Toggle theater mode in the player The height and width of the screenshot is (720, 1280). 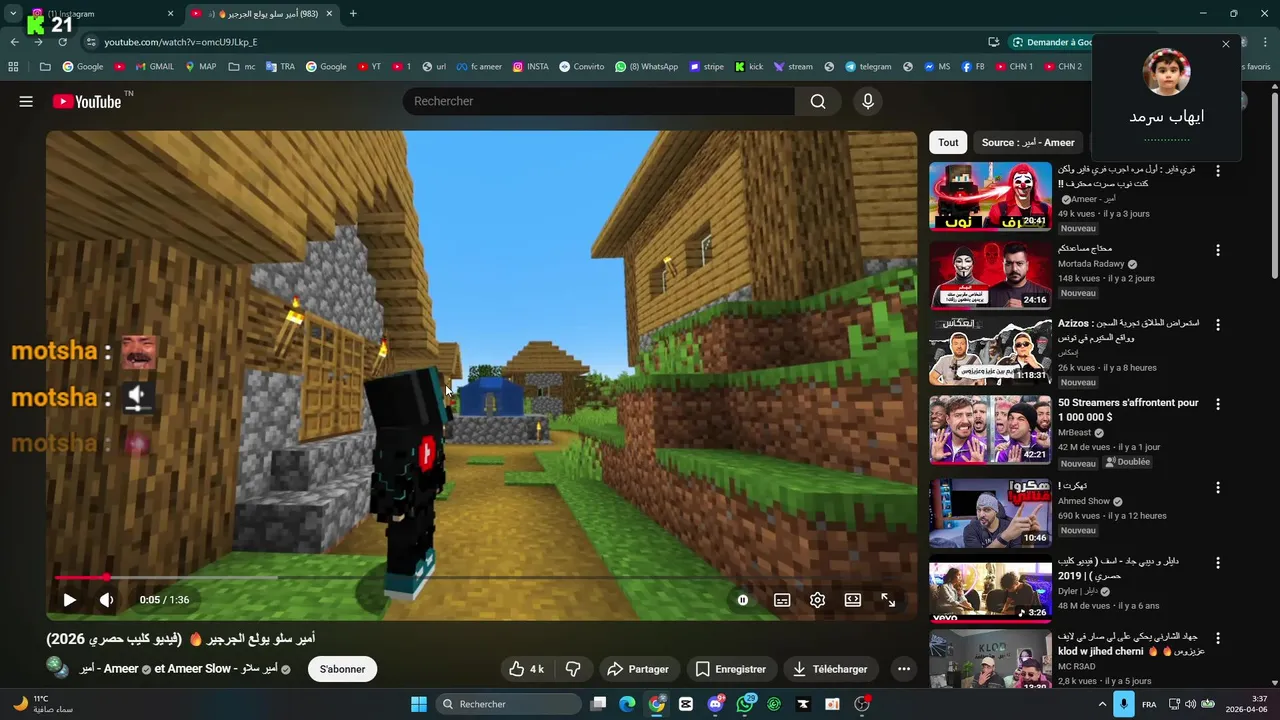(853, 600)
